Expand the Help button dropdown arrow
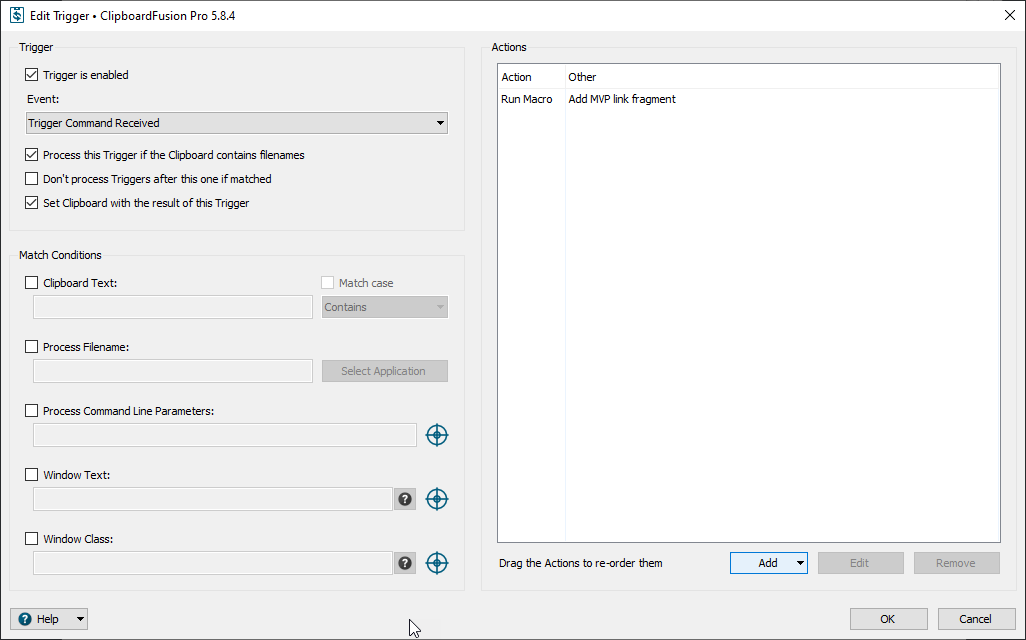 click(x=80, y=619)
